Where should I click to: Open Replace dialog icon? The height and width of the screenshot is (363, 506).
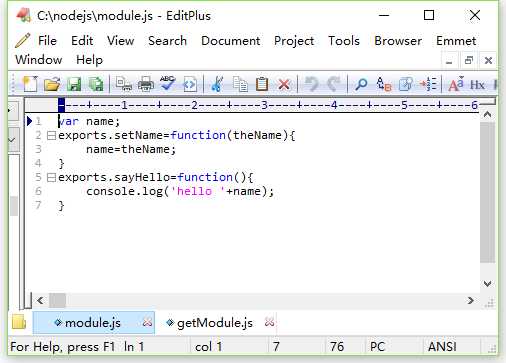[x=383, y=84]
